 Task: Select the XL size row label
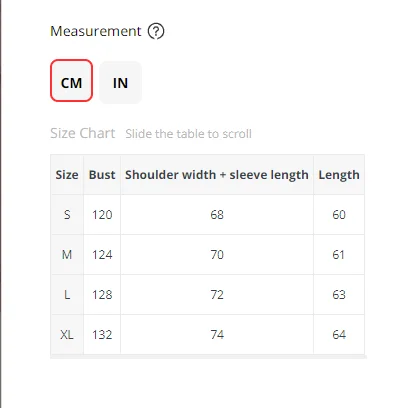(67, 335)
